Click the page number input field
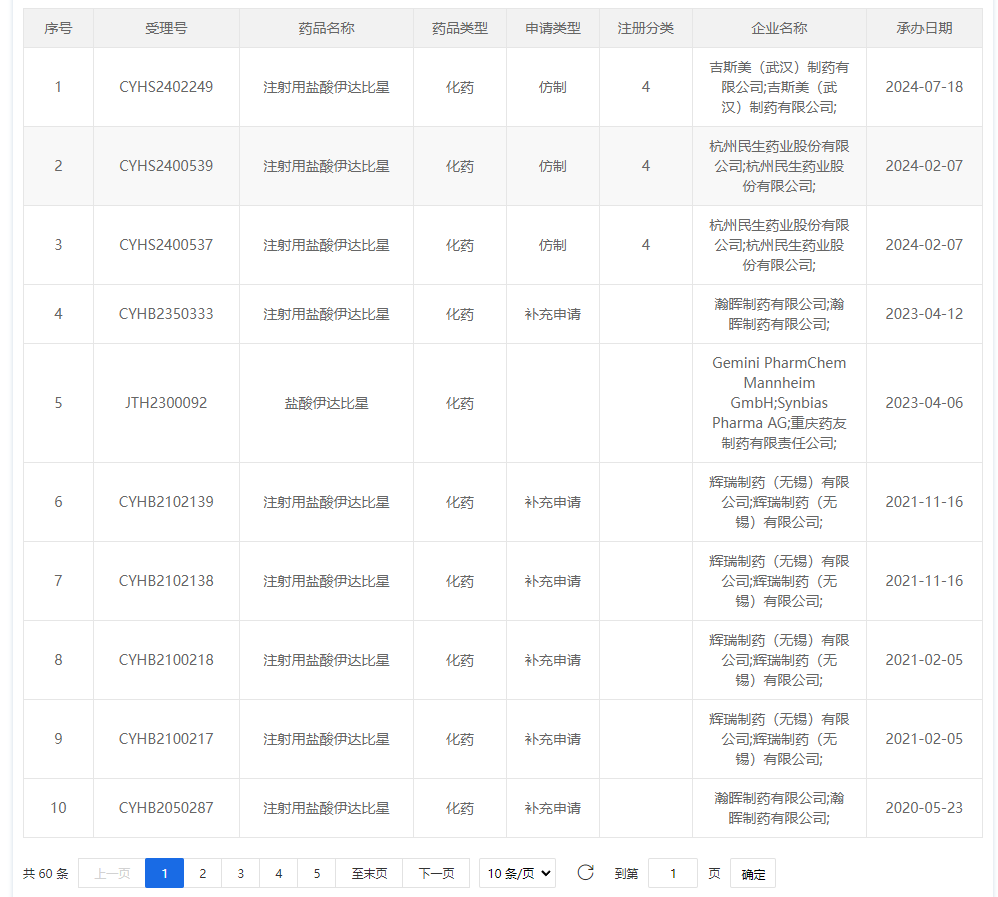 point(673,873)
